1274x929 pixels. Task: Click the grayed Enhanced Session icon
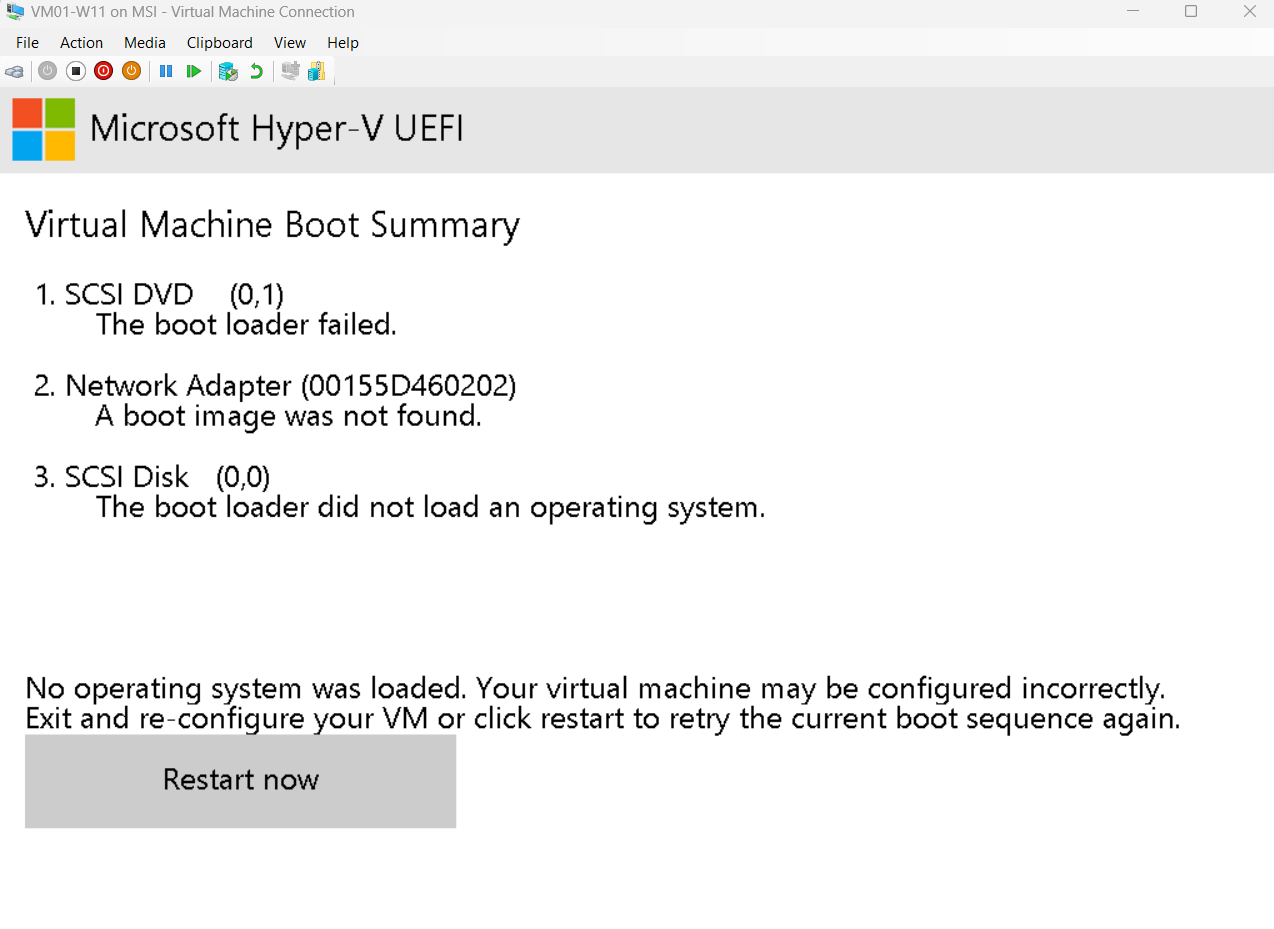tap(290, 71)
